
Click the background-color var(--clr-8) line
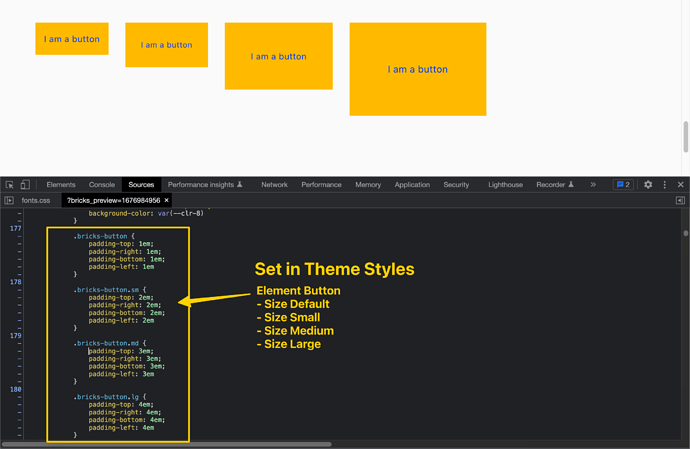tap(146, 213)
